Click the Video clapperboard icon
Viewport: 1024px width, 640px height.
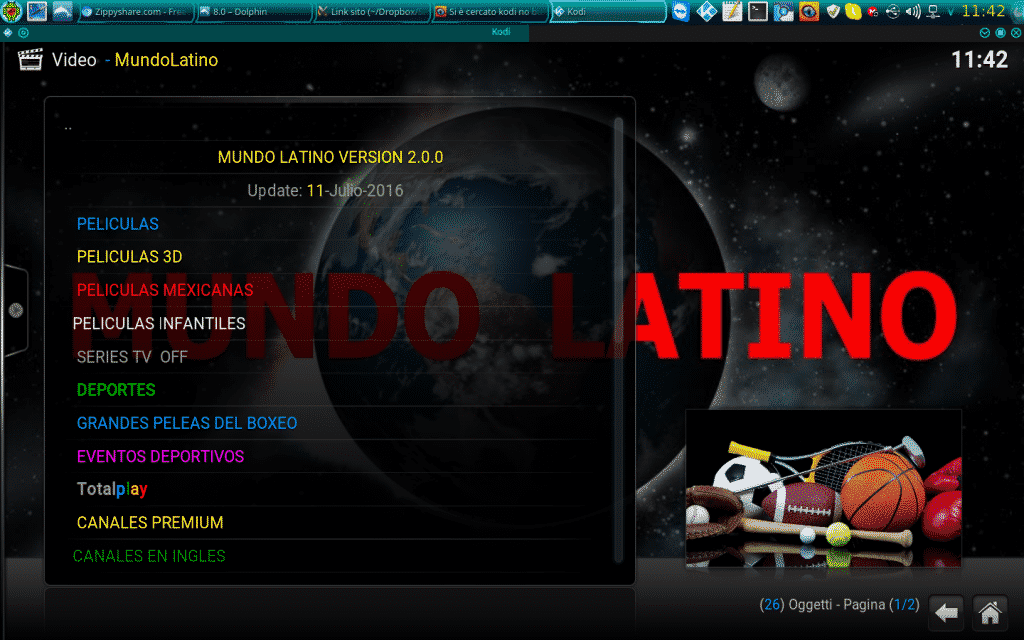pyautogui.click(x=30, y=59)
